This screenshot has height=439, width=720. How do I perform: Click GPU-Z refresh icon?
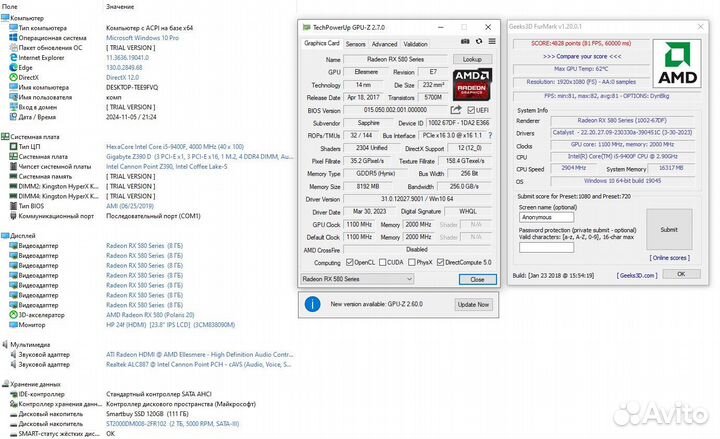pyautogui.click(x=479, y=41)
